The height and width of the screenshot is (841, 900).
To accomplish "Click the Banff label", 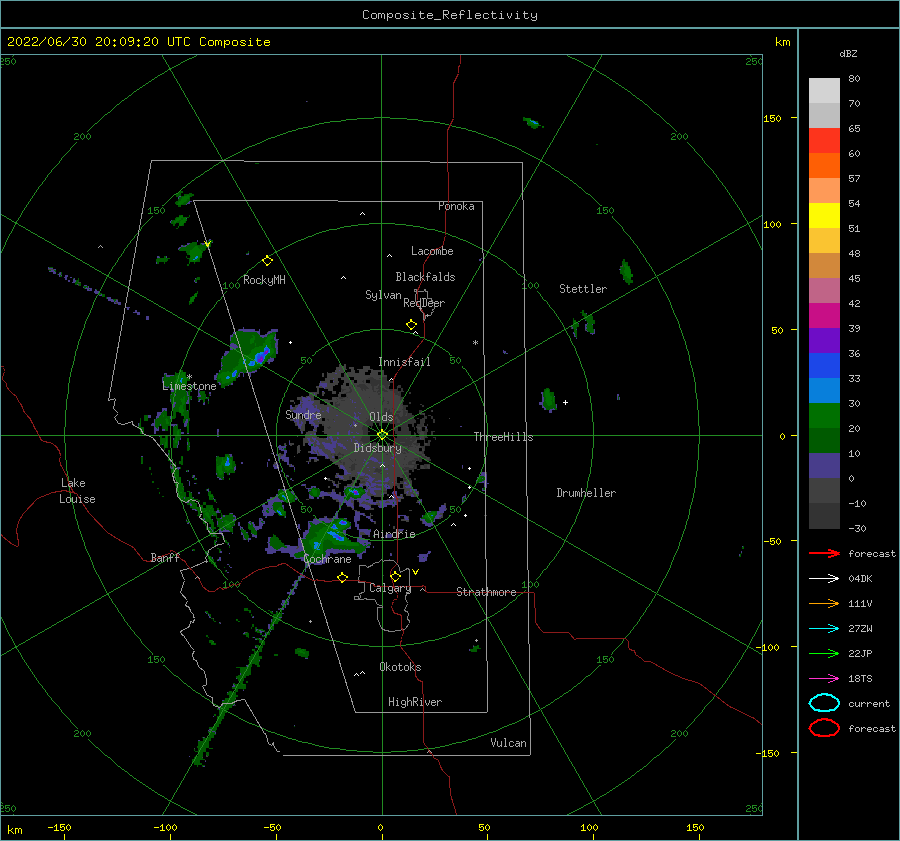I will pyautogui.click(x=165, y=557).
